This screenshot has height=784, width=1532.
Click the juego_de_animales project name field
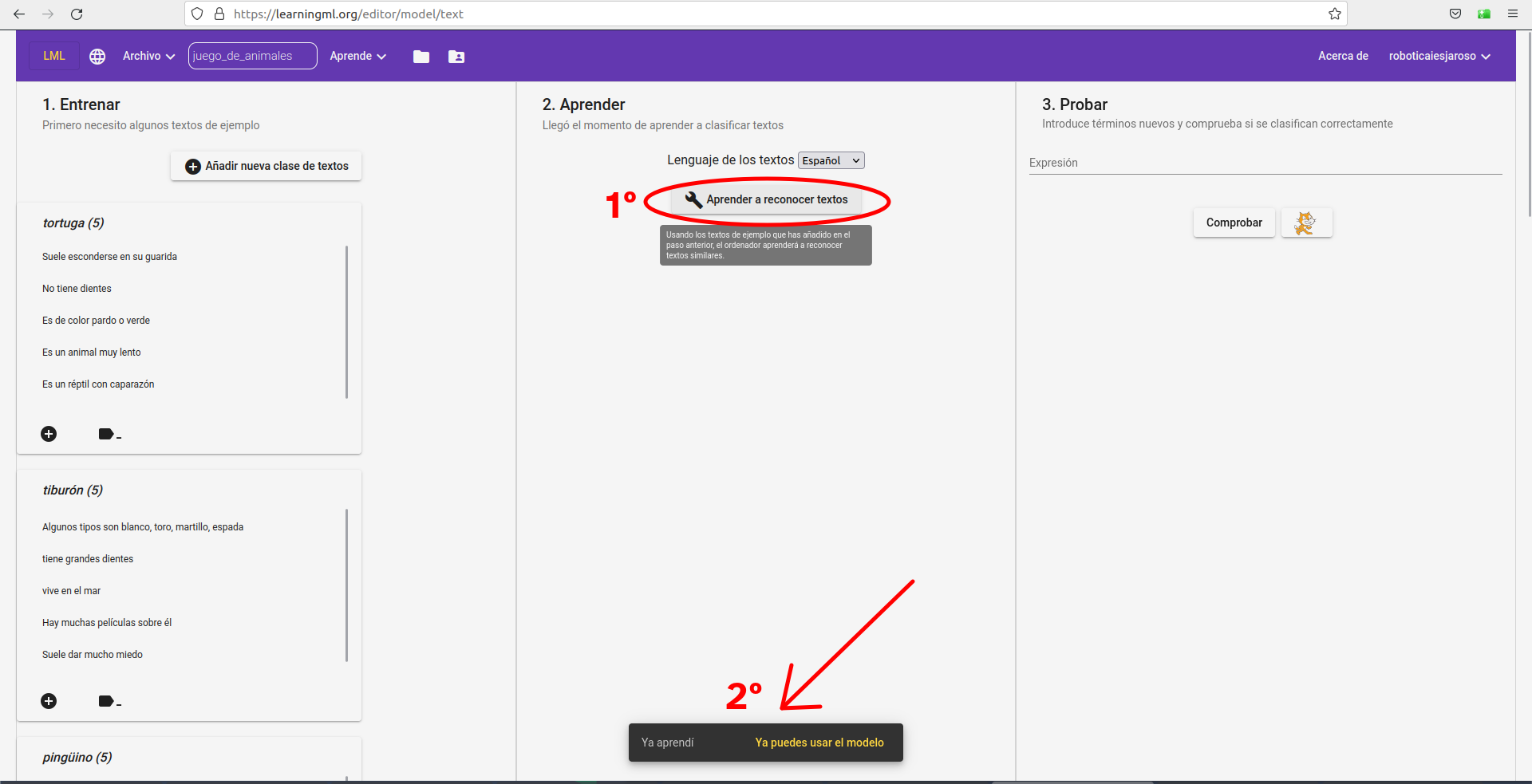coord(252,56)
